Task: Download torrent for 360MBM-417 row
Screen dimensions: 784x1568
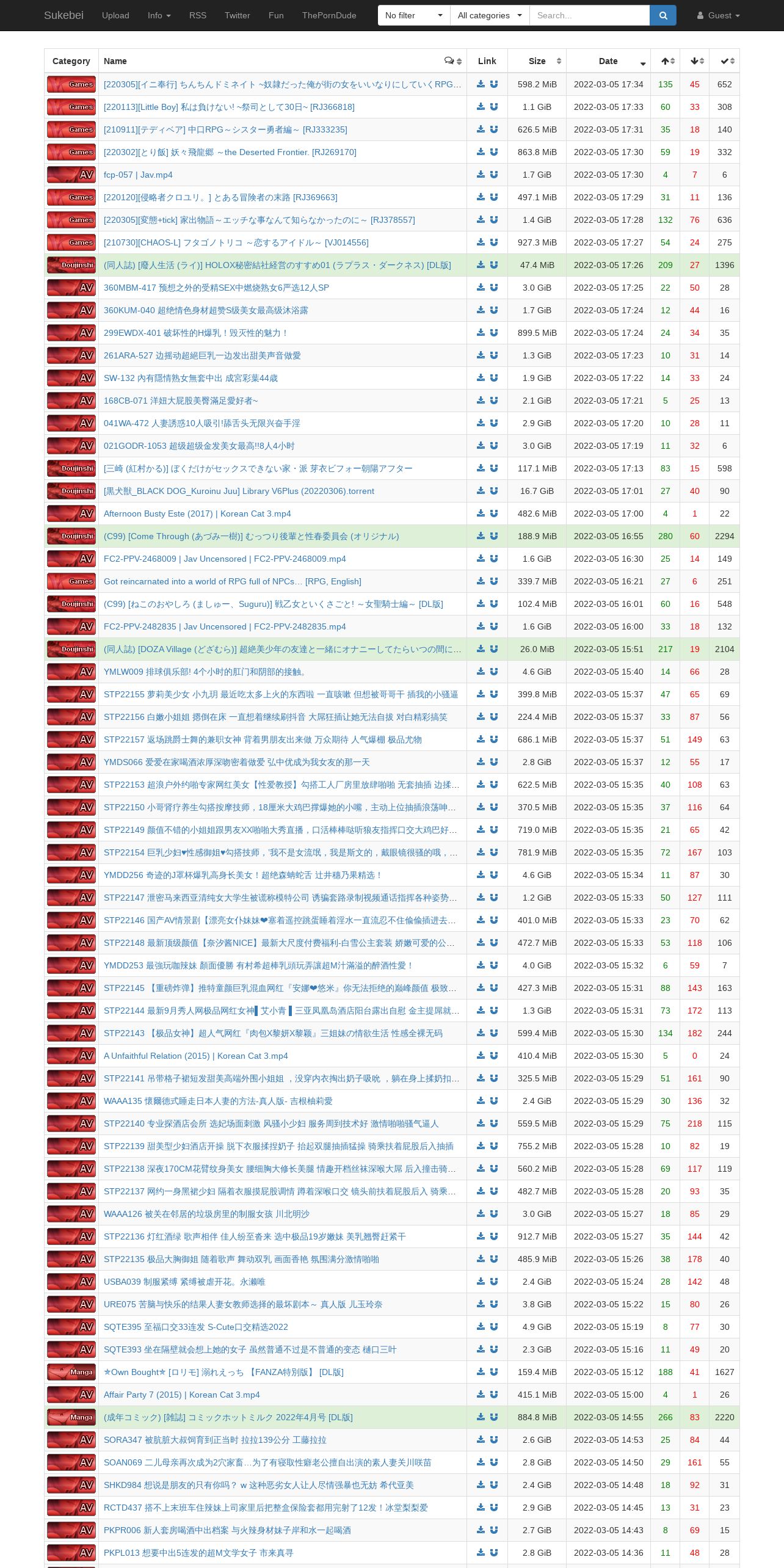Action: [481, 288]
